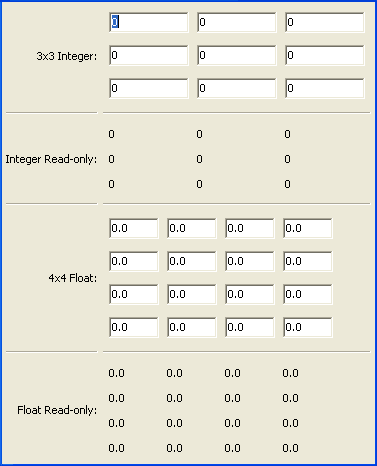Focus bottom-left 3x3 Integer field
The height and width of the screenshot is (466, 377).
pos(149,88)
